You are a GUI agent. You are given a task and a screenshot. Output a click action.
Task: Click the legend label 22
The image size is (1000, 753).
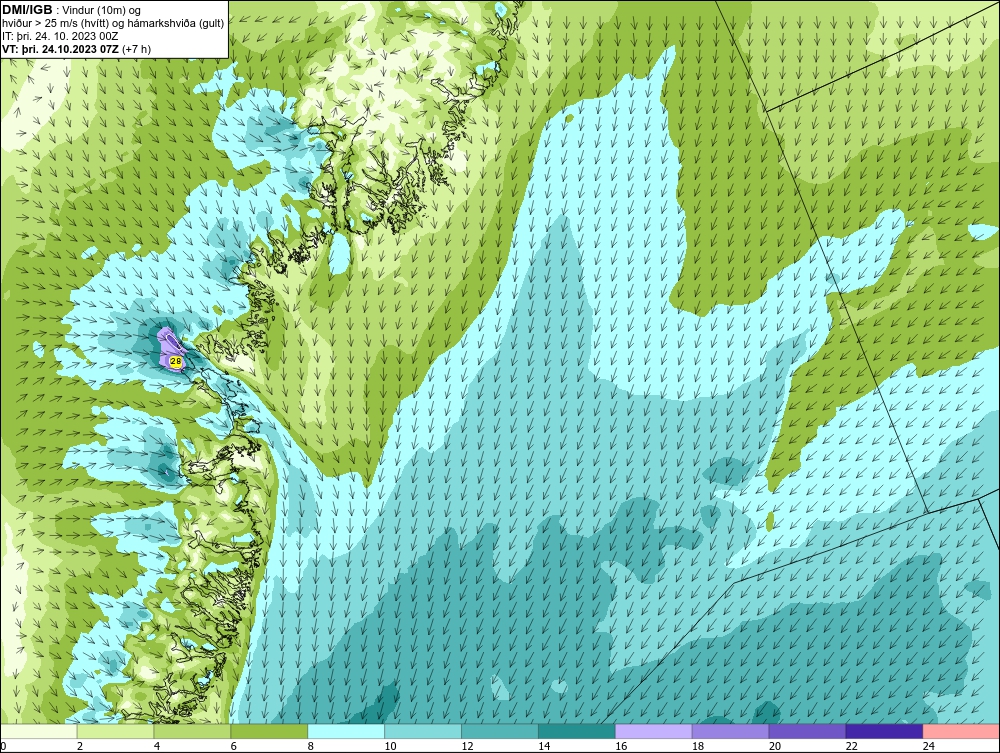(x=851, y=746)
